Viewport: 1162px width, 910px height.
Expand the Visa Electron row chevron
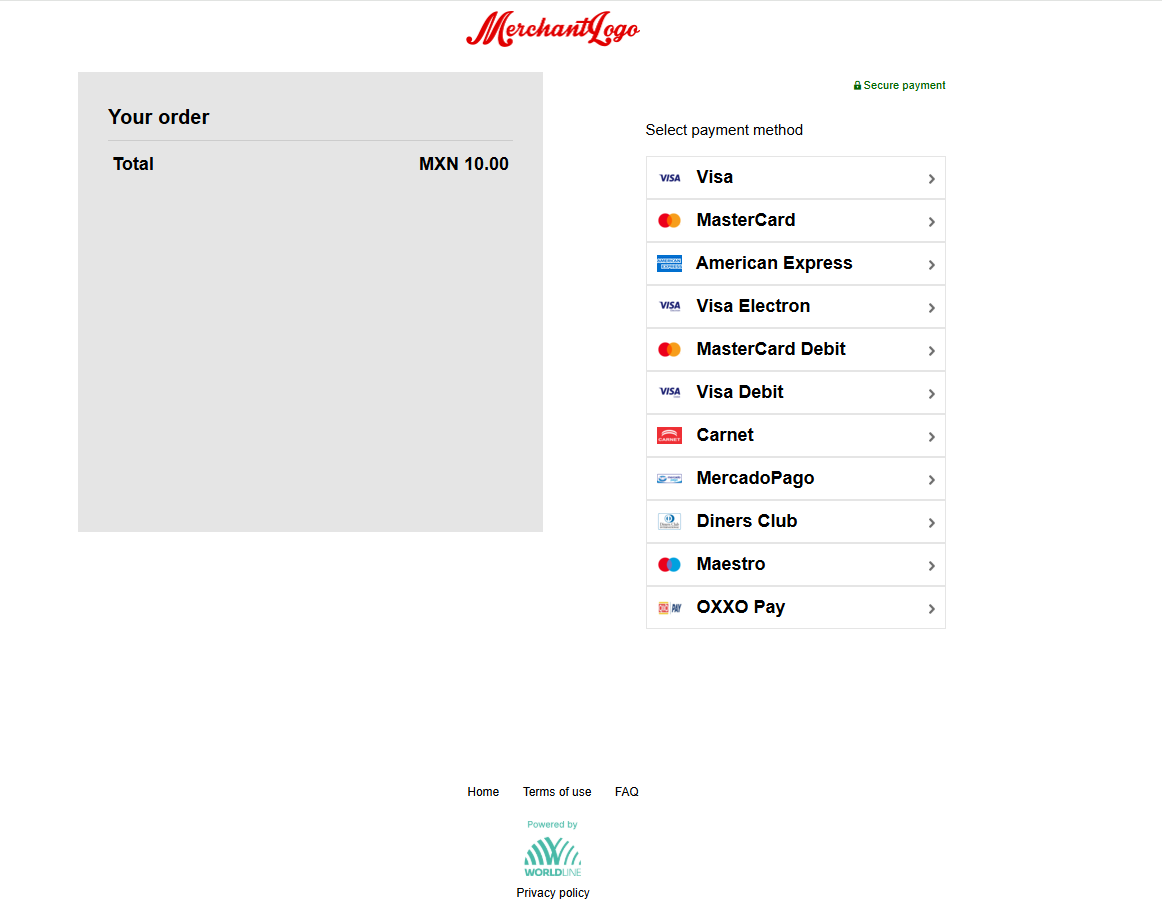click(932, 308)
